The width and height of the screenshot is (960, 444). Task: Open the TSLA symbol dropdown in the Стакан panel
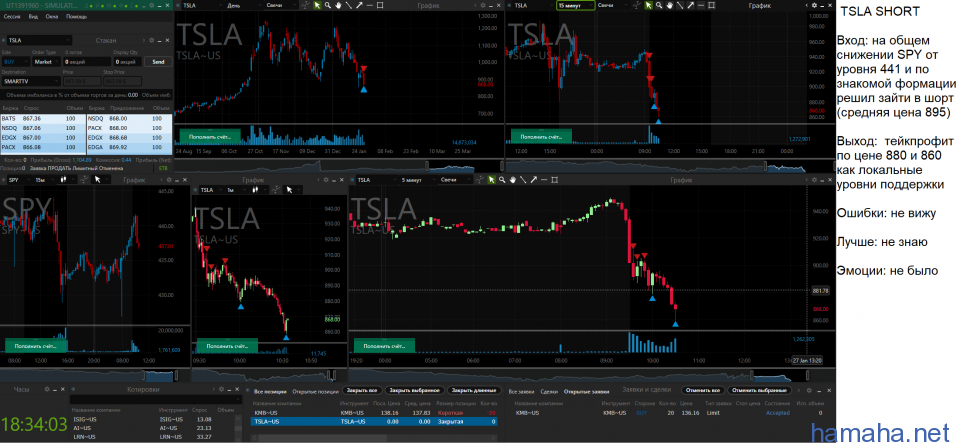(x=40, y=40)
